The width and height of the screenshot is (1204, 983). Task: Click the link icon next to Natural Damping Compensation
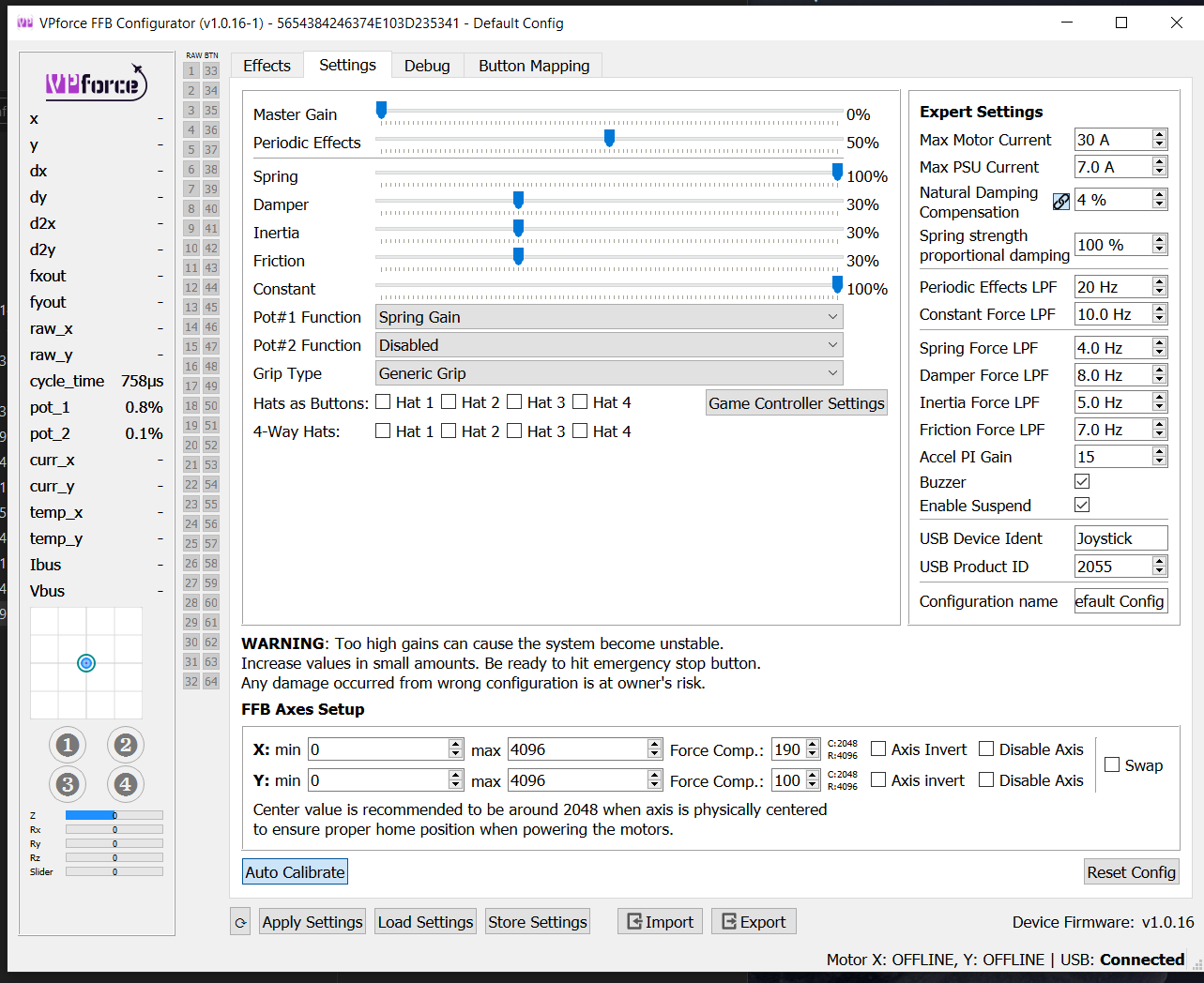coord(1060,202)
